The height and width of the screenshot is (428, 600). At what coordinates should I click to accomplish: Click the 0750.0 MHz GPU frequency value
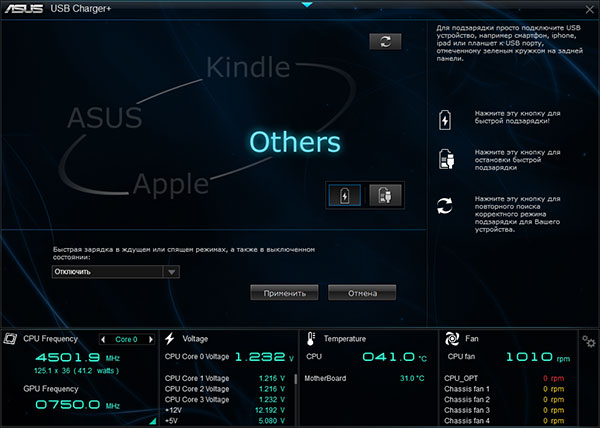click(77, 405)
